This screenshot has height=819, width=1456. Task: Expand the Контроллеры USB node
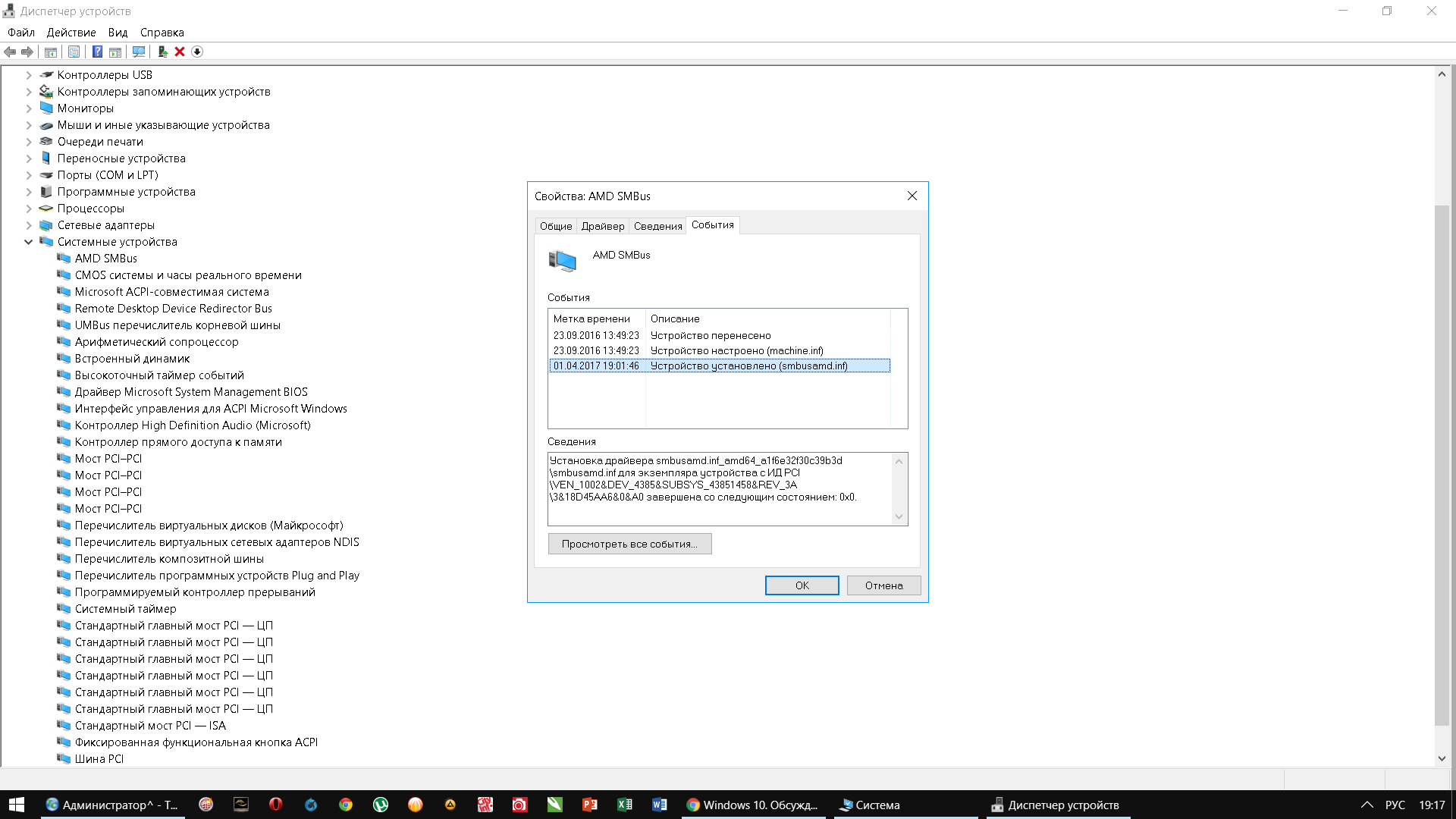[29, 75]
